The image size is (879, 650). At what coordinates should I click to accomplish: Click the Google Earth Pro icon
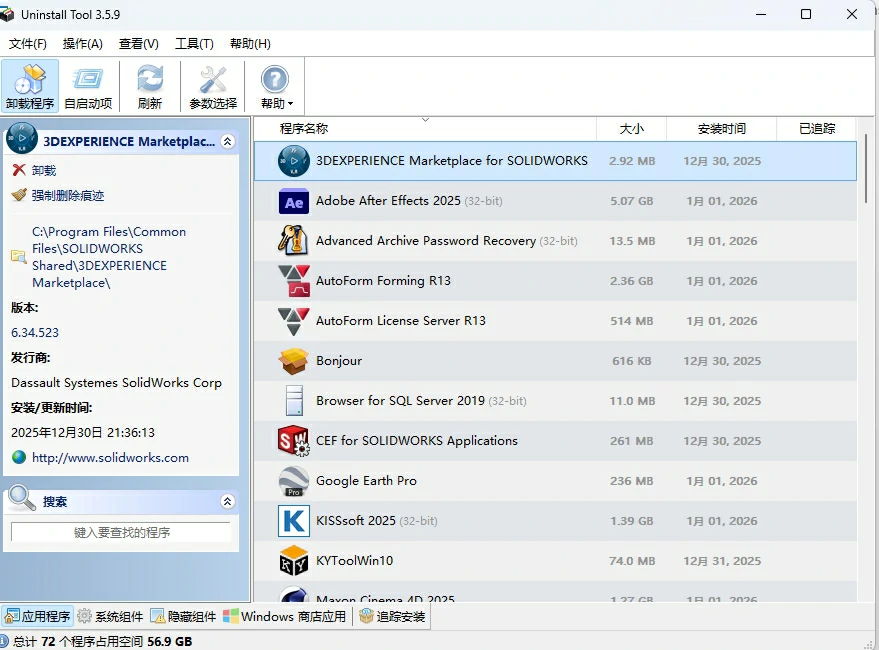(294, 481)
